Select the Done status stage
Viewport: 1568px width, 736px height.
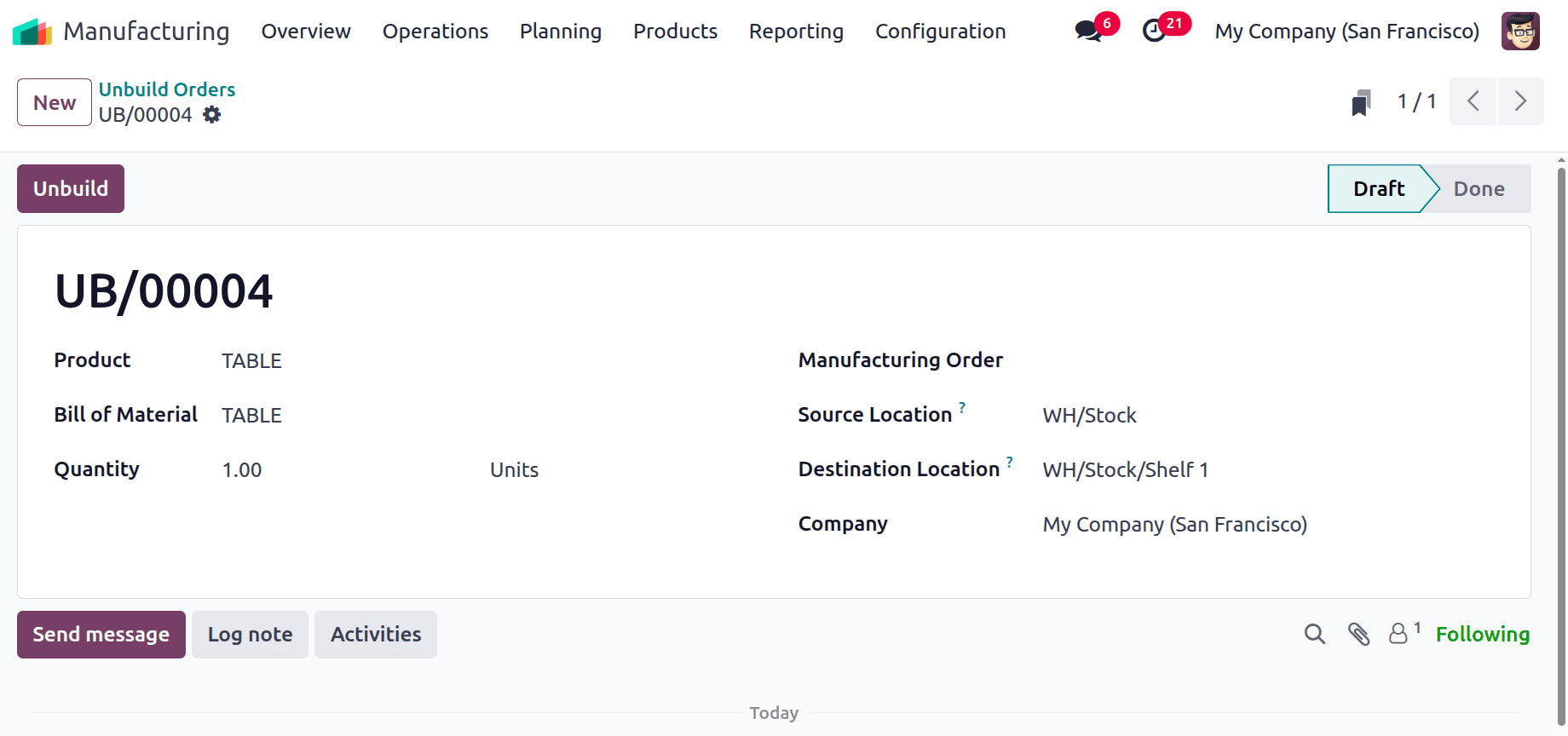click(x=1479, y=188)
